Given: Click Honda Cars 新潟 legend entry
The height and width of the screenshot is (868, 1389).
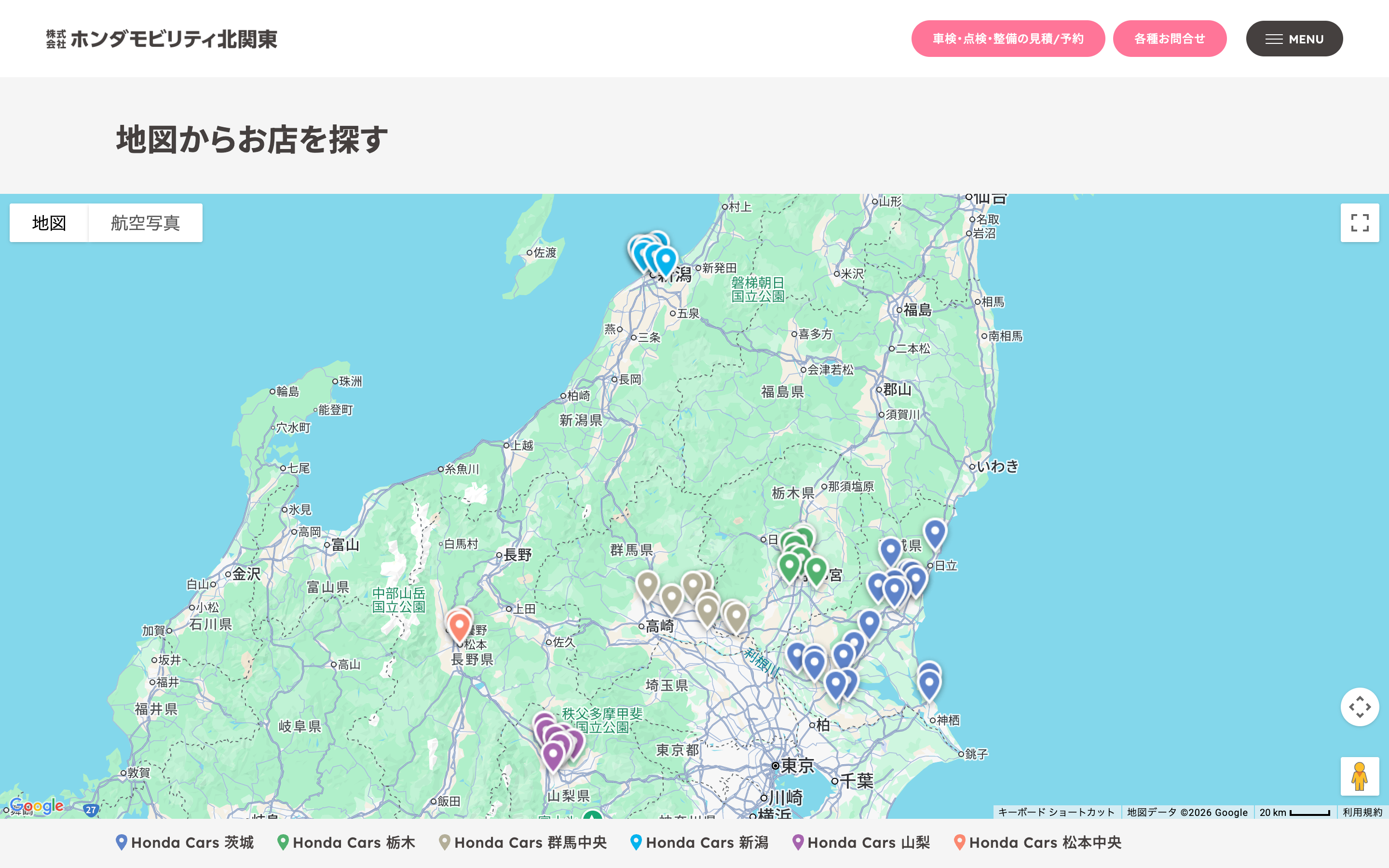Looking at the screenshot, I should 699,842.
